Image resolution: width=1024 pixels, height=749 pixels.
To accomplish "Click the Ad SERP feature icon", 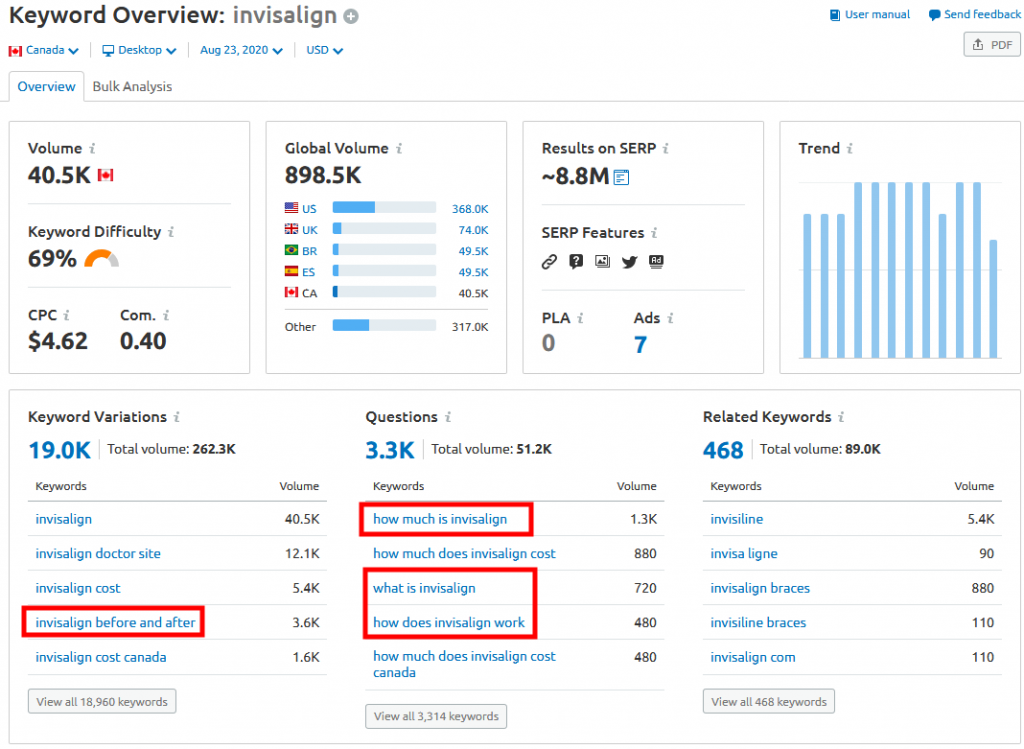I will (656, 262).
